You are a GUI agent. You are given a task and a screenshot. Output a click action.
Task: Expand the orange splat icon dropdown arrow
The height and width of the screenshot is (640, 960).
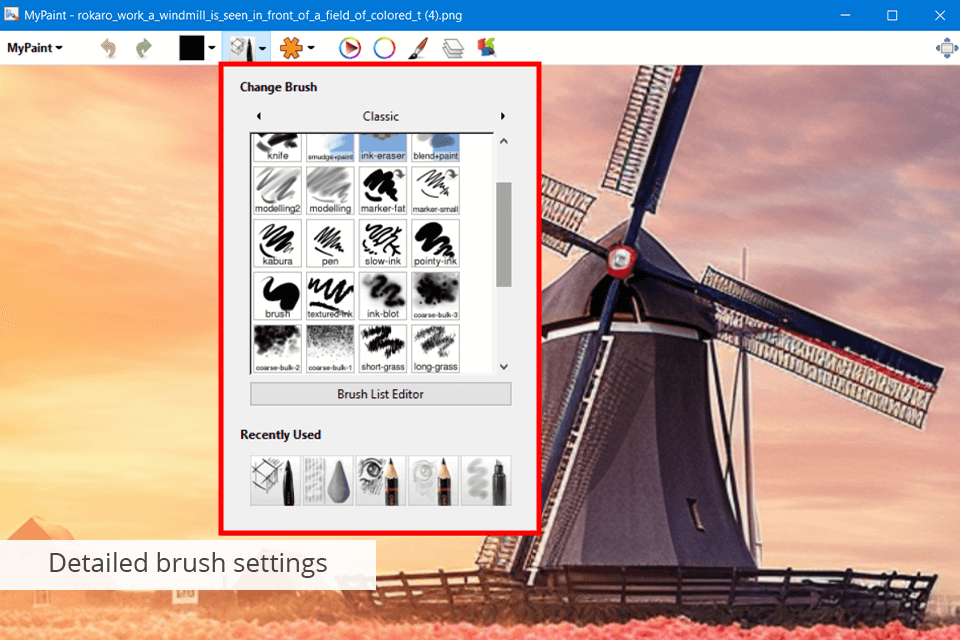point(311,48)
